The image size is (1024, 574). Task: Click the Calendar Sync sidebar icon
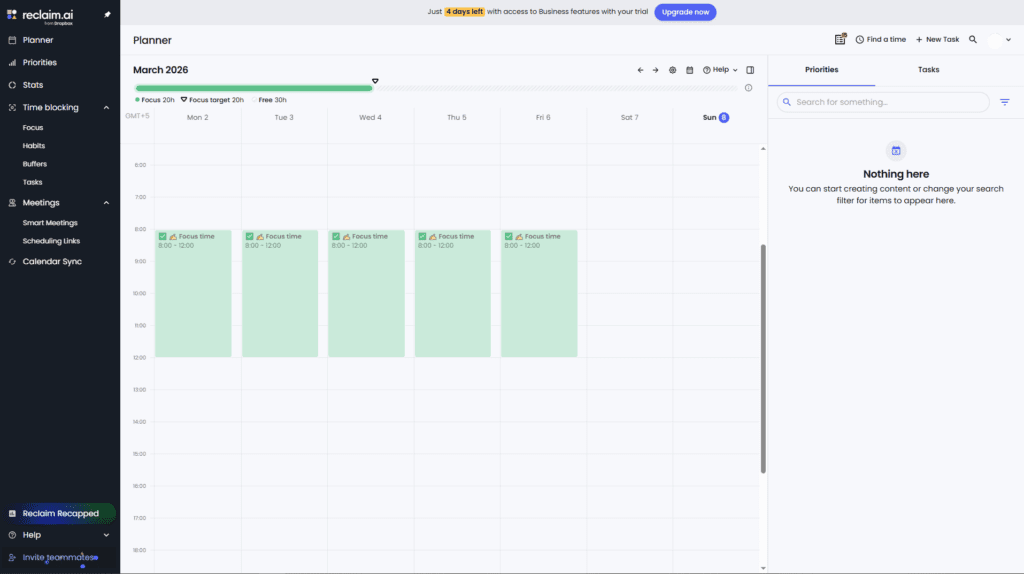(12, 261)
